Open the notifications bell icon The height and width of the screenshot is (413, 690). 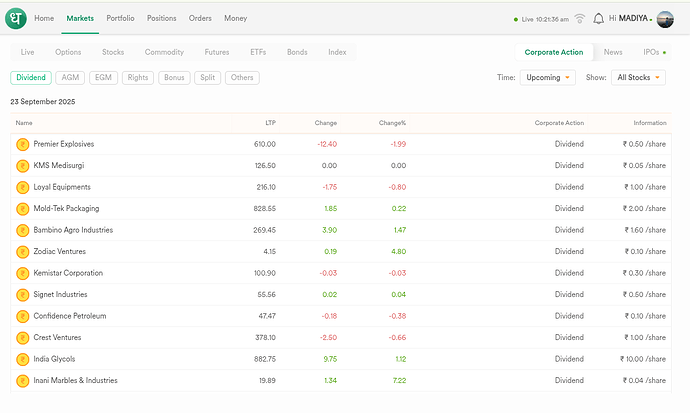coord(598,18)
